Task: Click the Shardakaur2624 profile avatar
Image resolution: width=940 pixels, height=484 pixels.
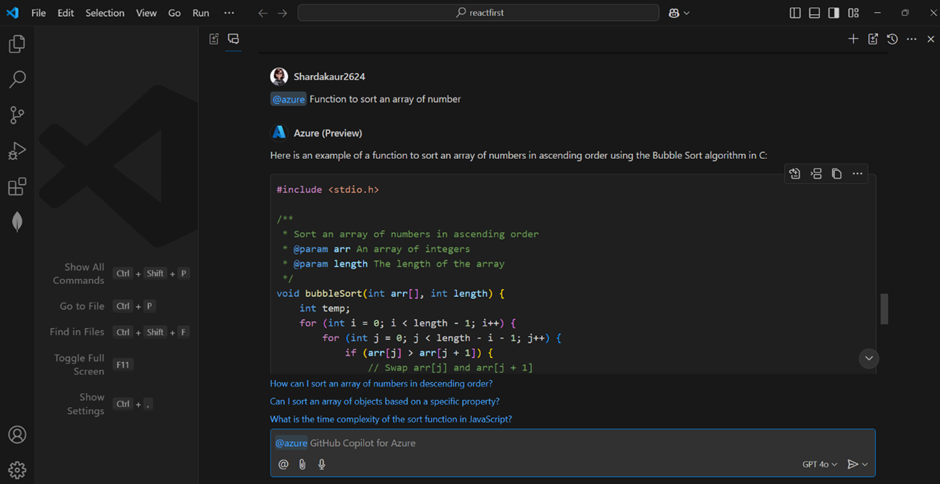Action: click(279, 76)
